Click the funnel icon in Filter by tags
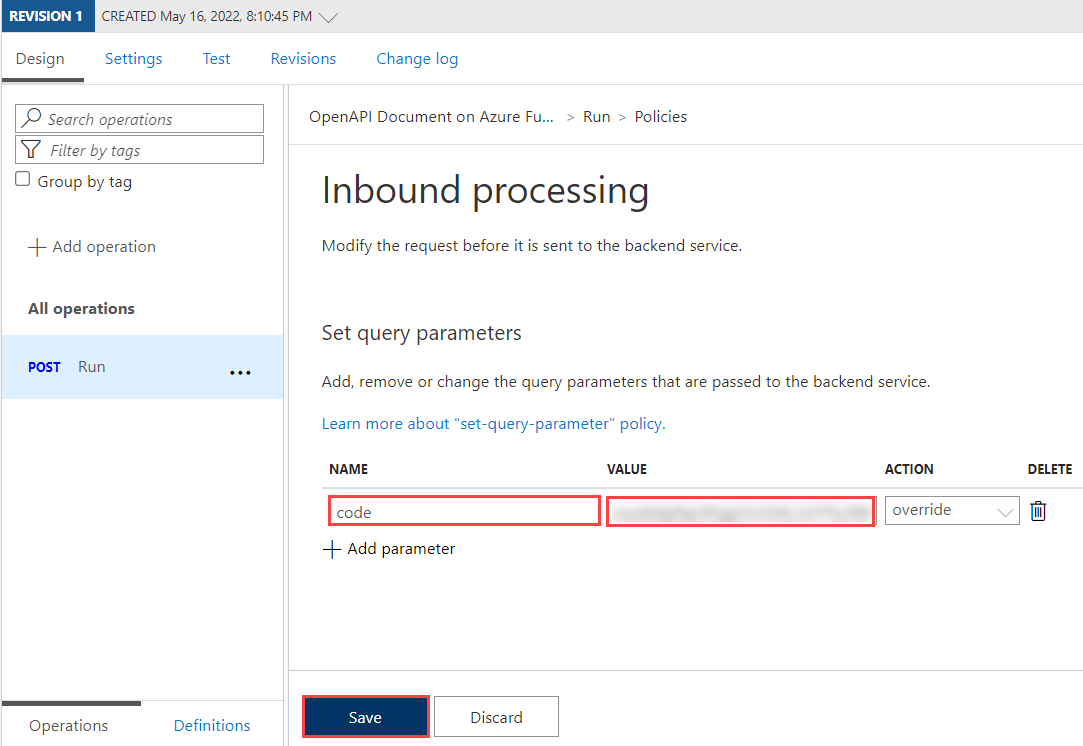This screenshot has height=746, width=1083. [31, 149]
